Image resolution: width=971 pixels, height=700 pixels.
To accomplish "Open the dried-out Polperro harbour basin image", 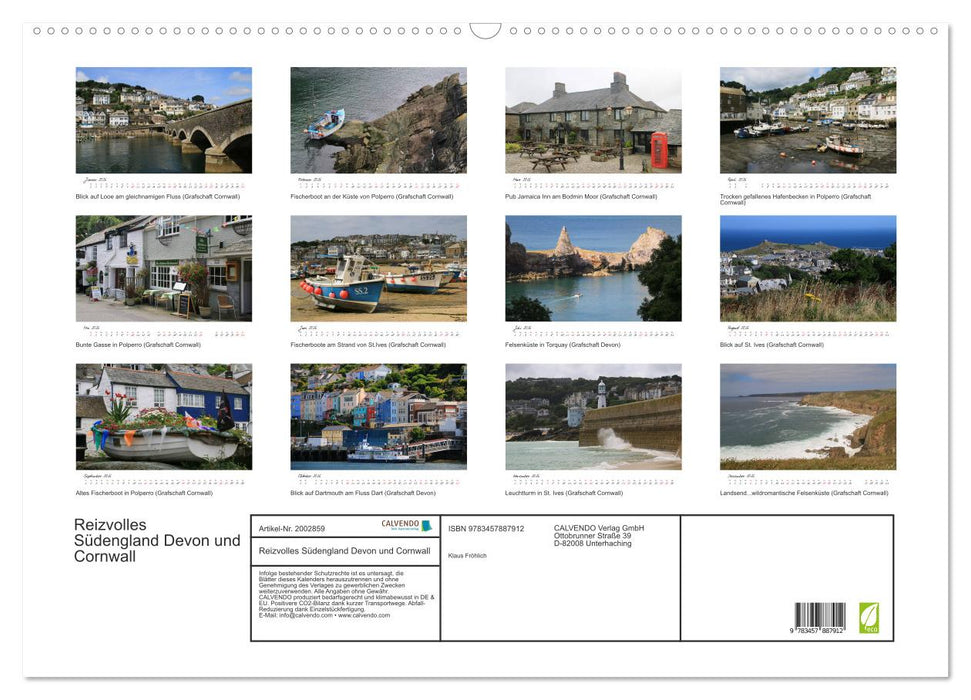I will click(806, 119).
